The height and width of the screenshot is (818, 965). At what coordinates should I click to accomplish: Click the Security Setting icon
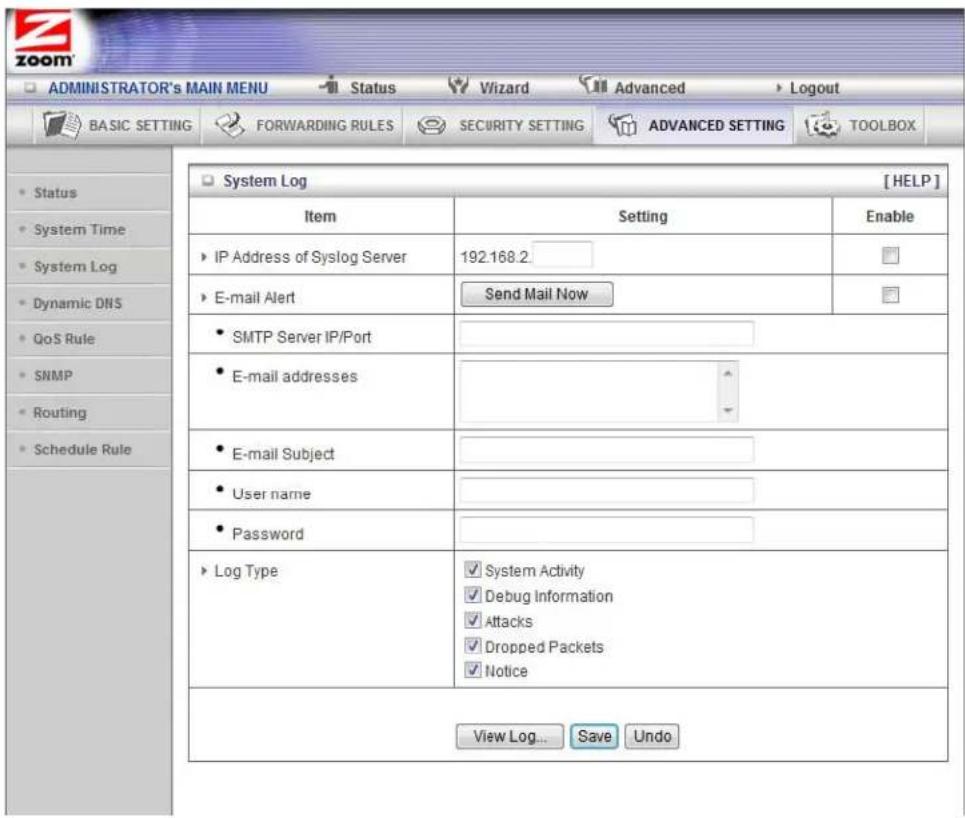tap(431, 126)
